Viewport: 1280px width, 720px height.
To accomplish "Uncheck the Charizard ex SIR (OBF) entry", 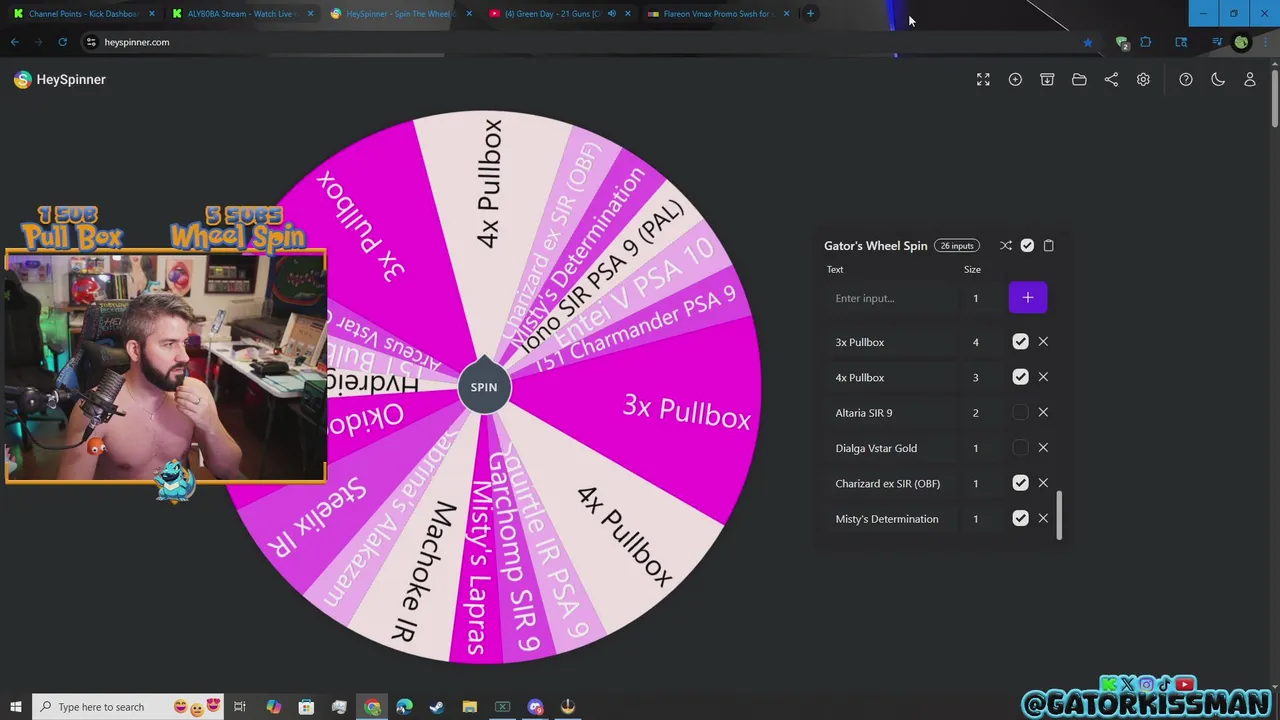I will click(1020, 483).
